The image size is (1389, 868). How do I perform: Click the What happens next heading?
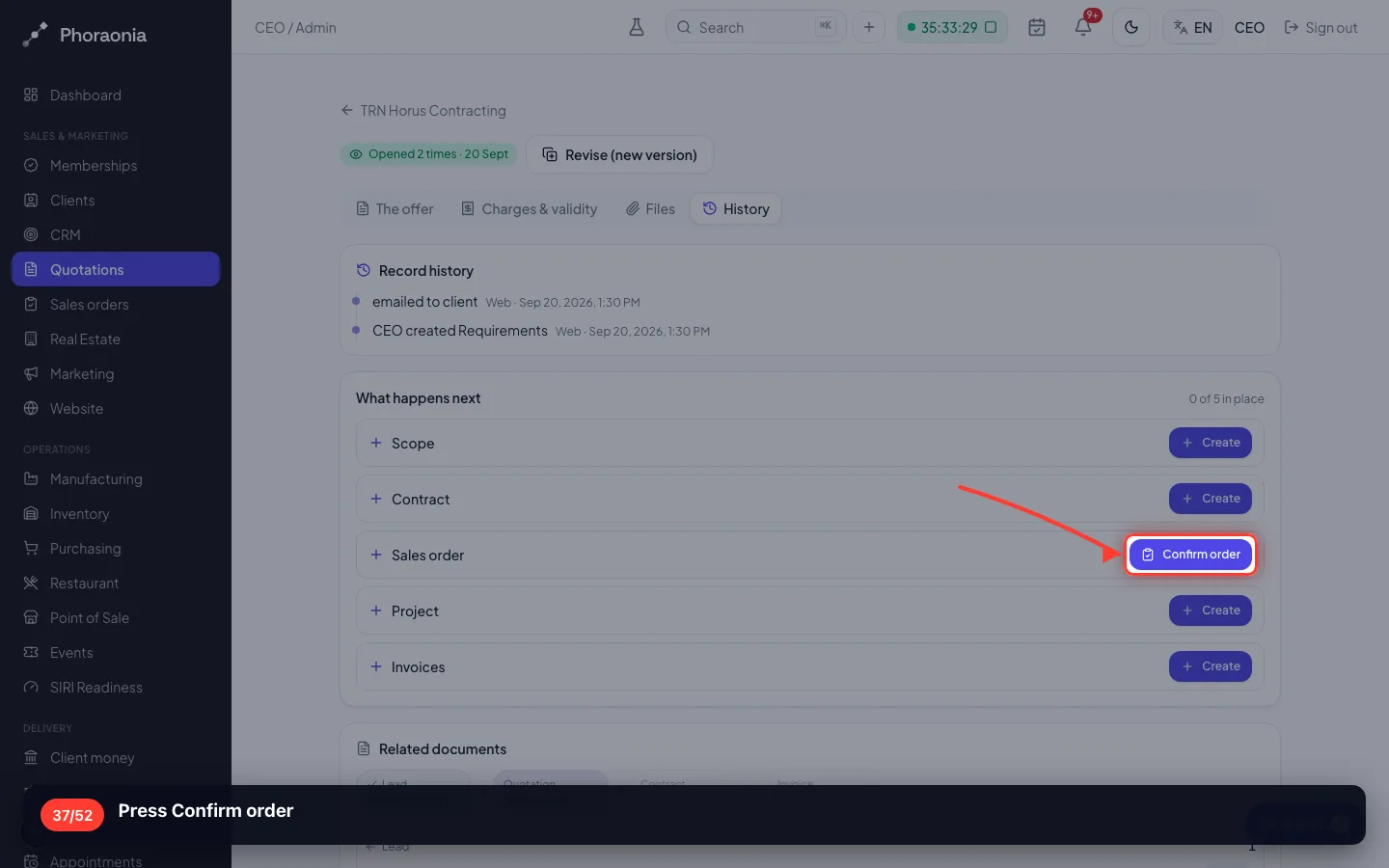(419, 398)
